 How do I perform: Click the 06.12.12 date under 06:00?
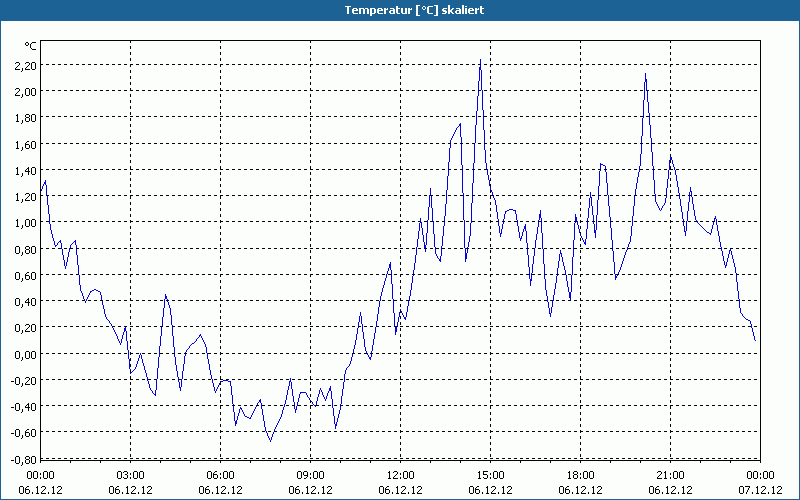tap(220, 490)
